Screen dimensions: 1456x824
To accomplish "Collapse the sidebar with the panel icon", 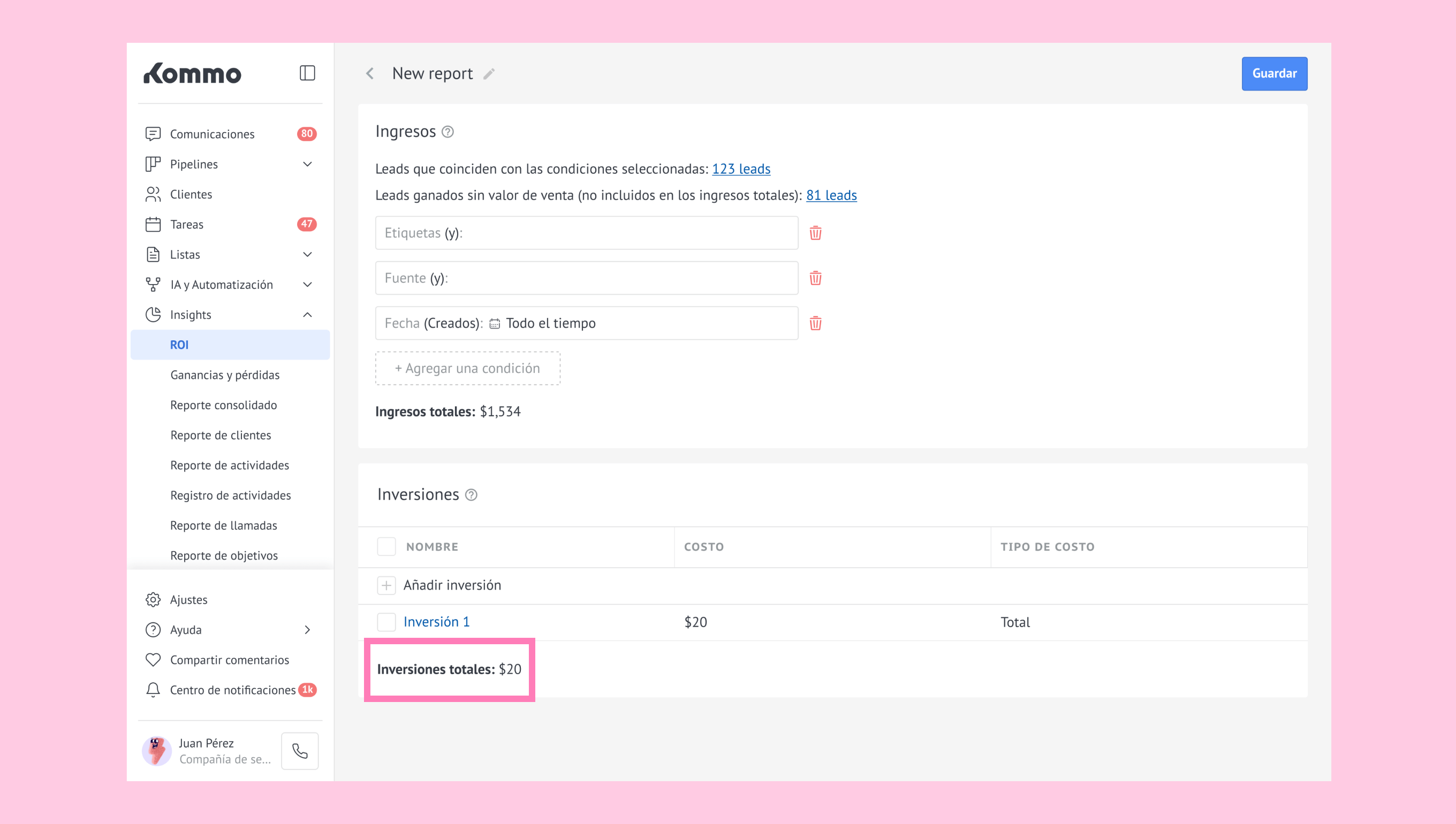I will [x=307, y=73].
